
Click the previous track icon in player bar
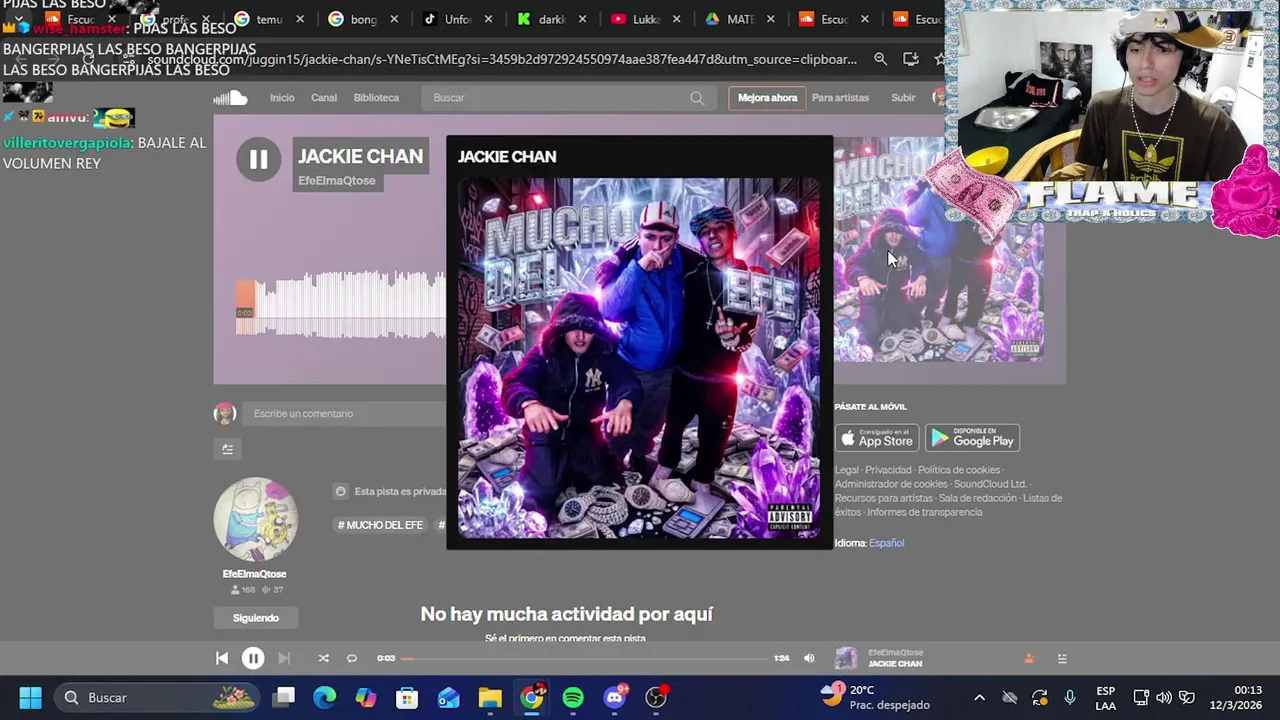(222, 658)
